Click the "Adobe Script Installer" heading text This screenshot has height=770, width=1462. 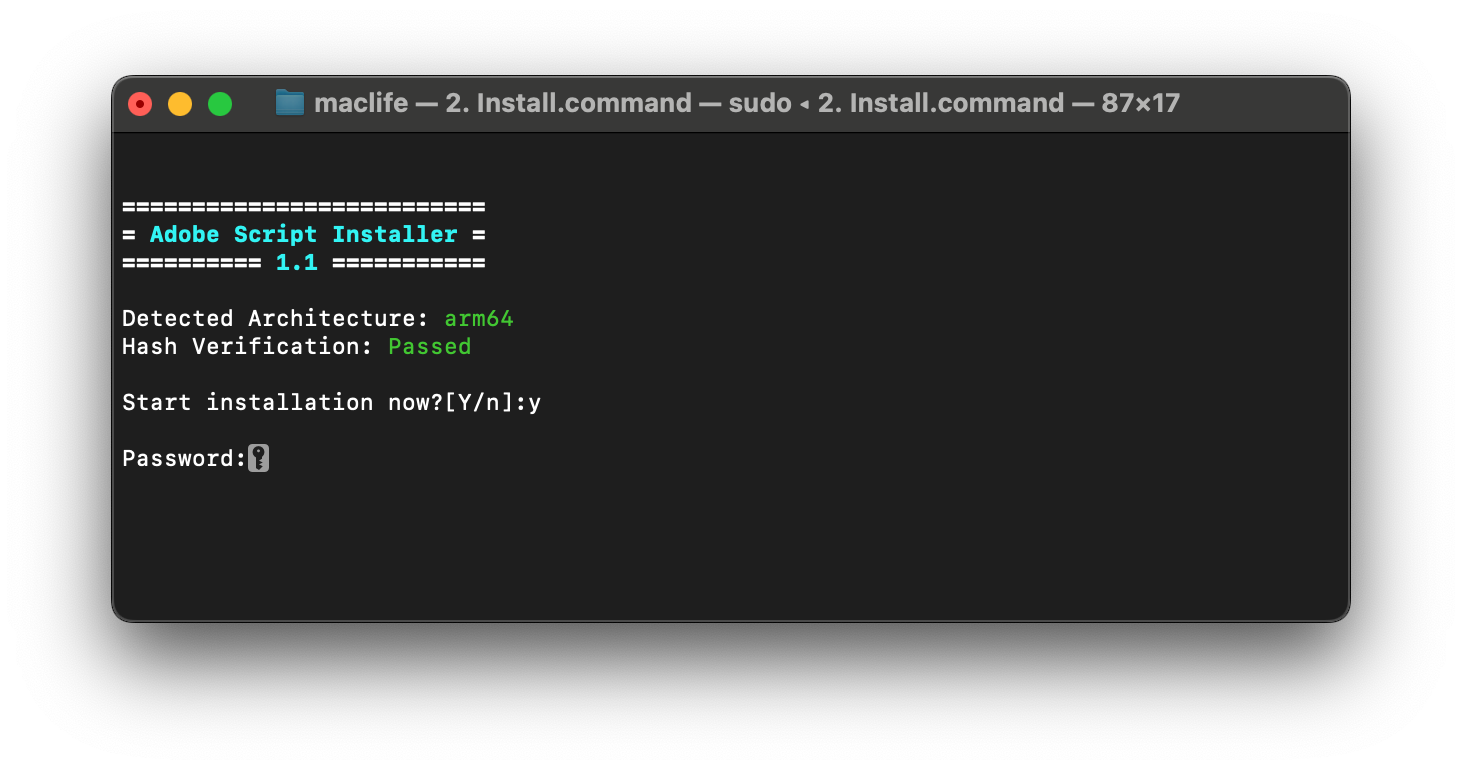pyautogui.click(x=304, y=235)
